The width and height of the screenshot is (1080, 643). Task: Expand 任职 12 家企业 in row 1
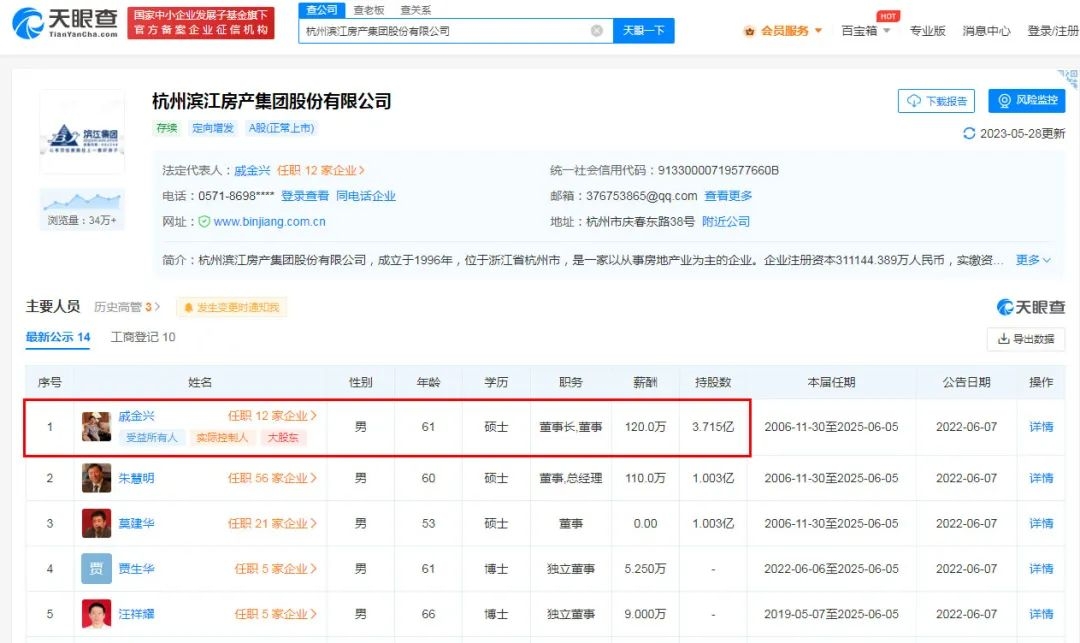(x=272, y=417)
